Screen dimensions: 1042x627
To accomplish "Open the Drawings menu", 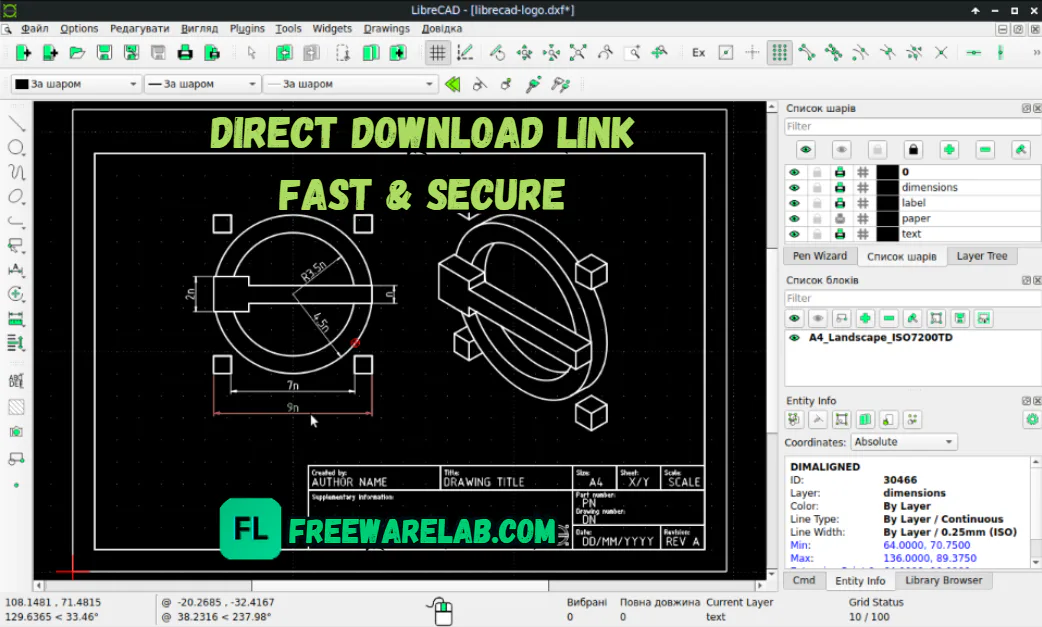I will click(387, 29).
